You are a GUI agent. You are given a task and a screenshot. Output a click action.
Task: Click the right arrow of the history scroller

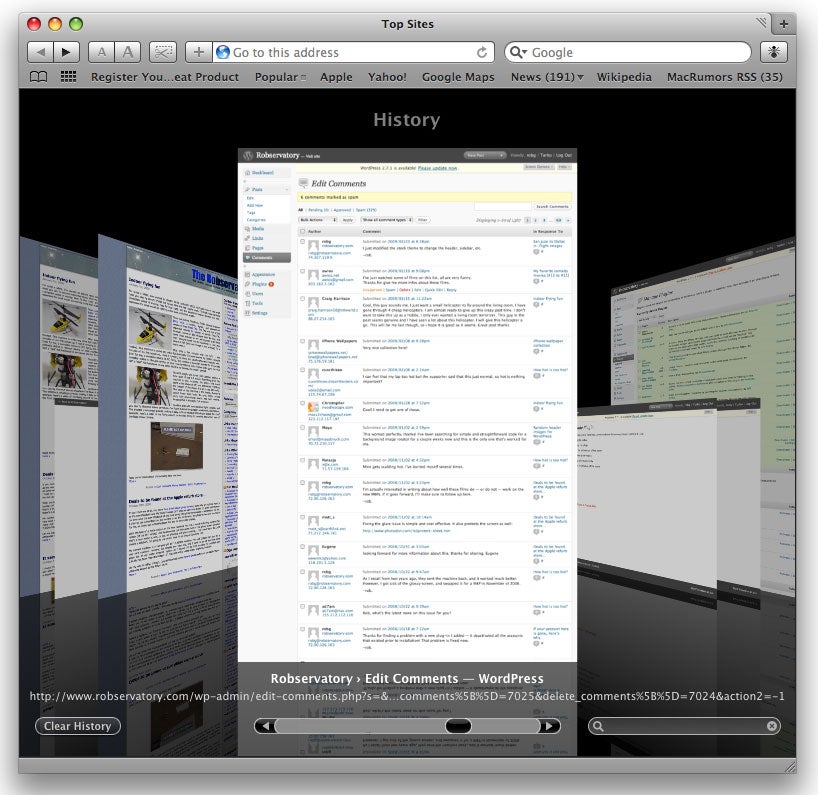(549, 726)
